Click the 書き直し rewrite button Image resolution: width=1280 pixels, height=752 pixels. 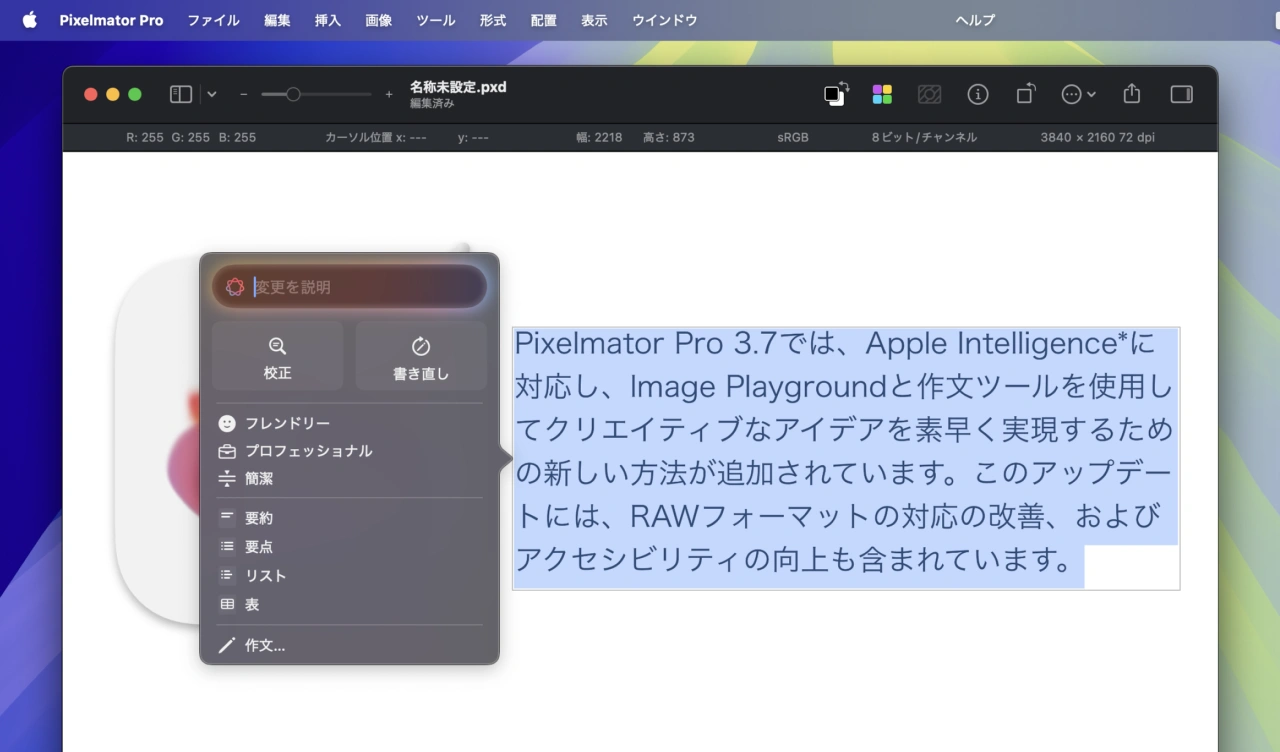coord(421,356)
